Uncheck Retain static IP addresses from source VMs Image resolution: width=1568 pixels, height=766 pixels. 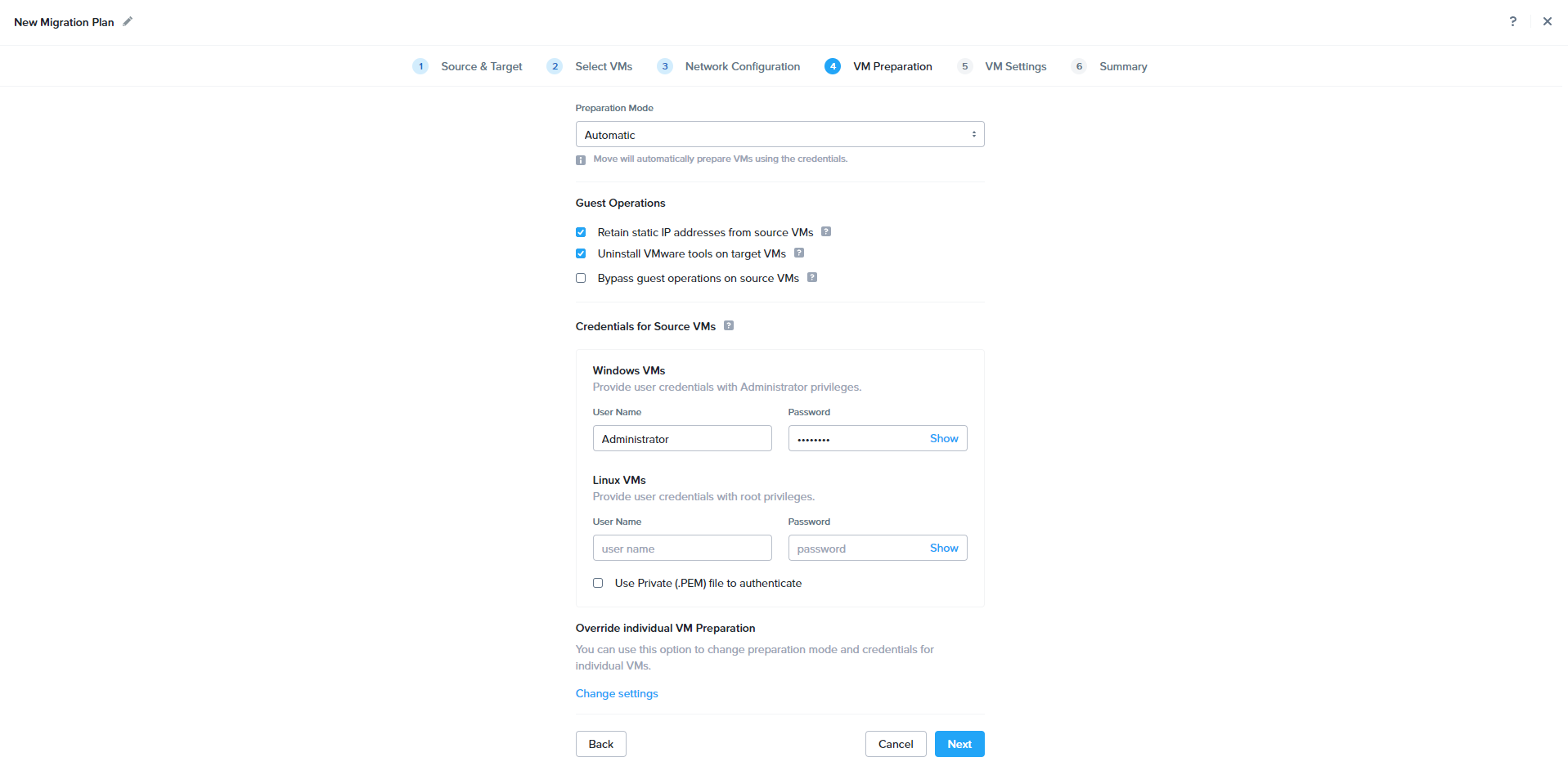[581, 232]
